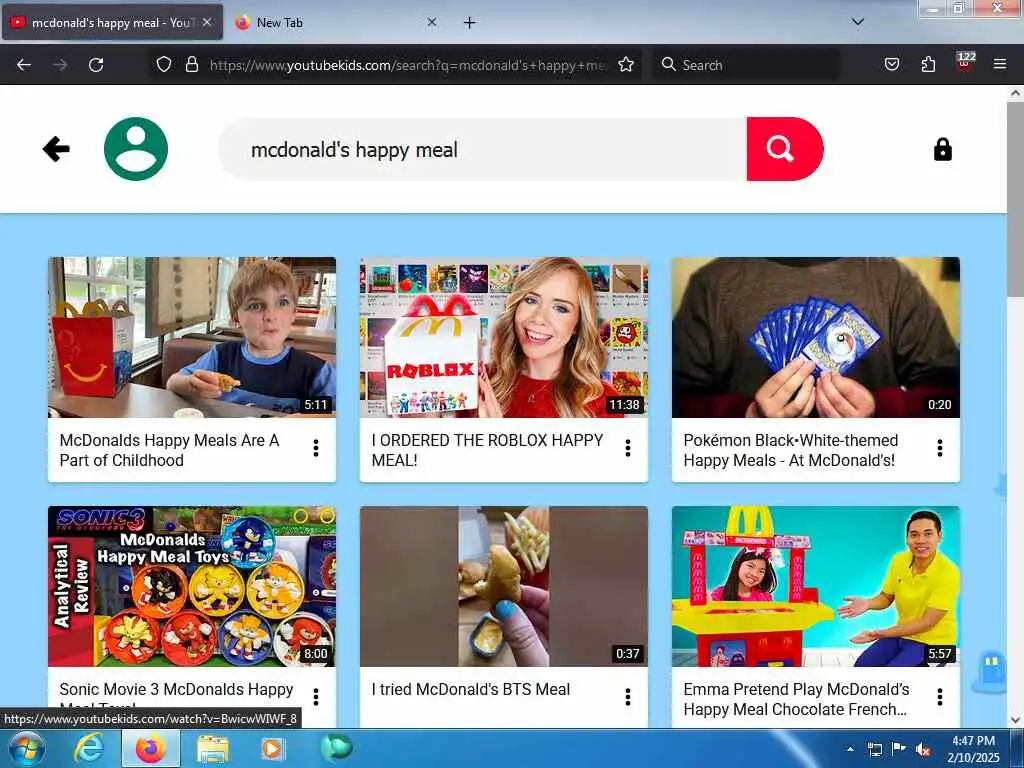The width and height of the screenshot is (1024, 768).
Task: Play McDonalds Happy Meals childhood video thumbnail
Action: tap(192, 338)
